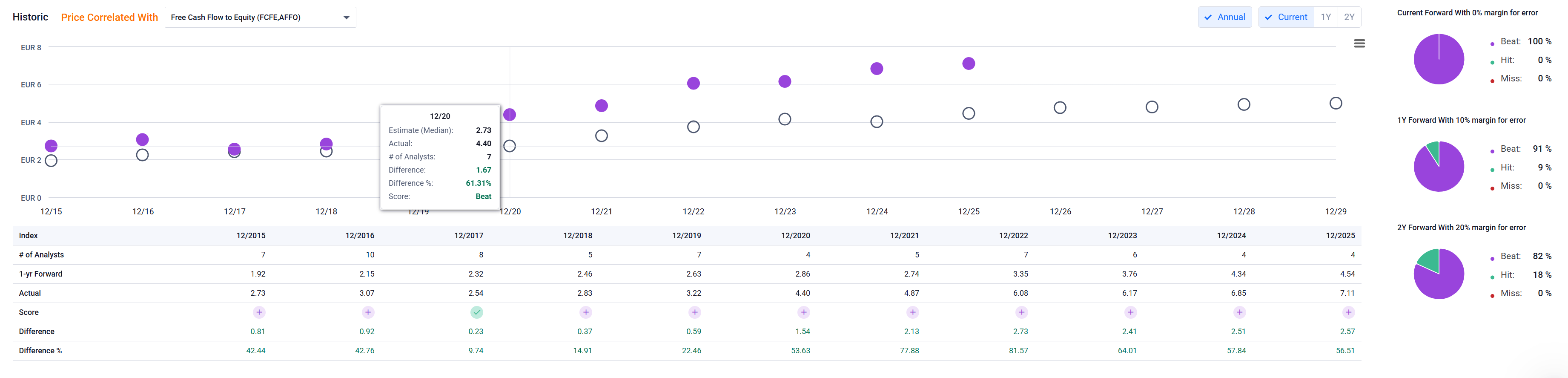Viewport: 1568px width, 378px height.
Task: Click the Score plus icon for 12/2020
Action: pos(804,312)
